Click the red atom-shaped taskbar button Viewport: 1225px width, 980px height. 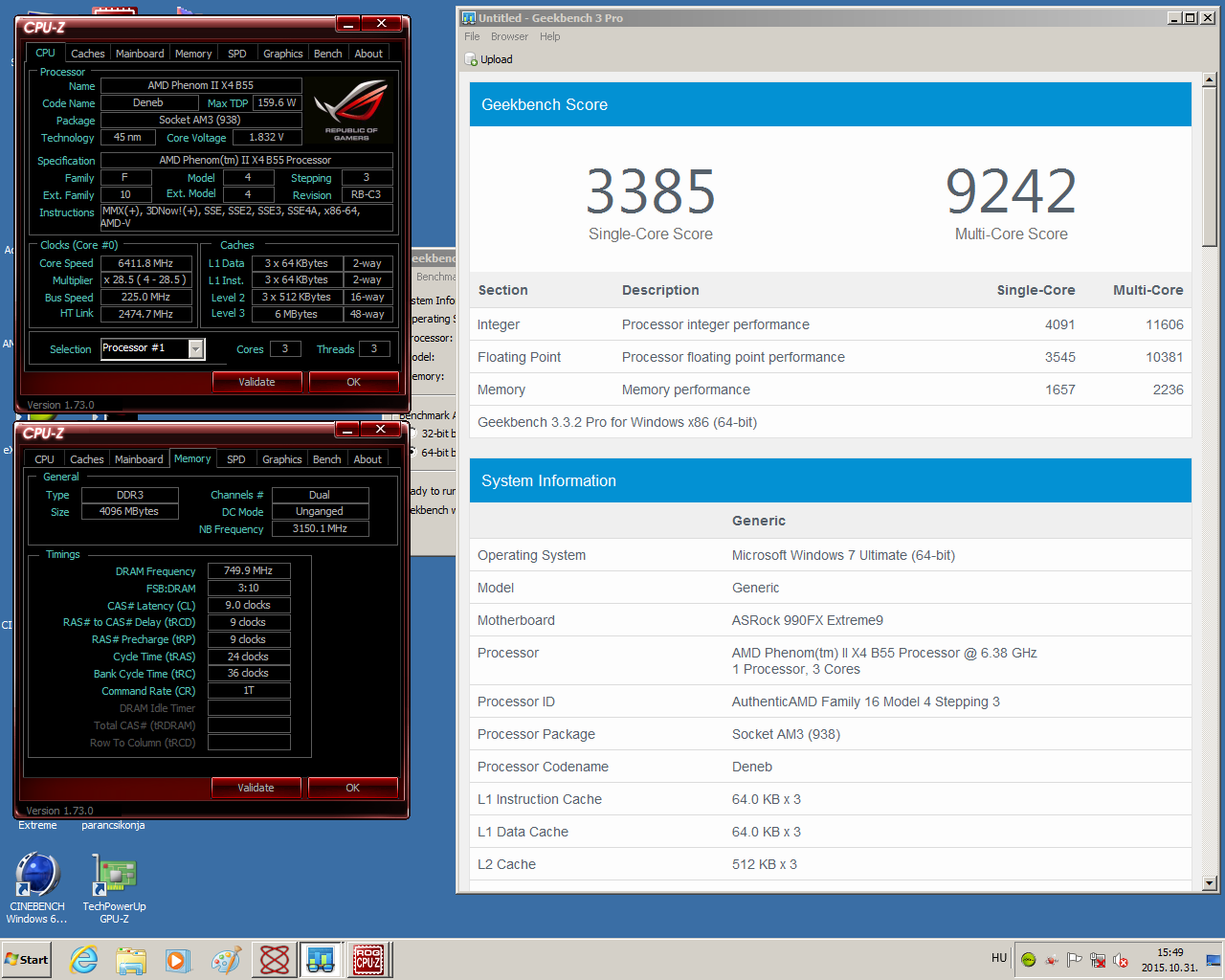click(x=275, y=960)
